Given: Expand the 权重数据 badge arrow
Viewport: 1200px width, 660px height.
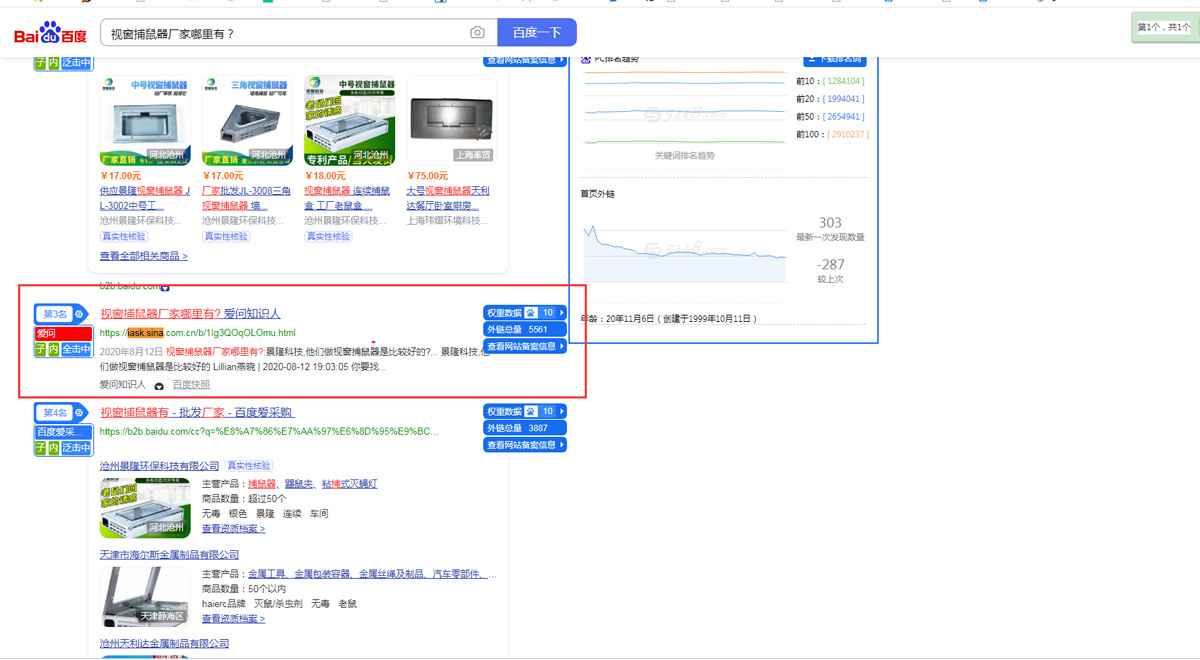Looking at the screenshot, I should point(562,312).
